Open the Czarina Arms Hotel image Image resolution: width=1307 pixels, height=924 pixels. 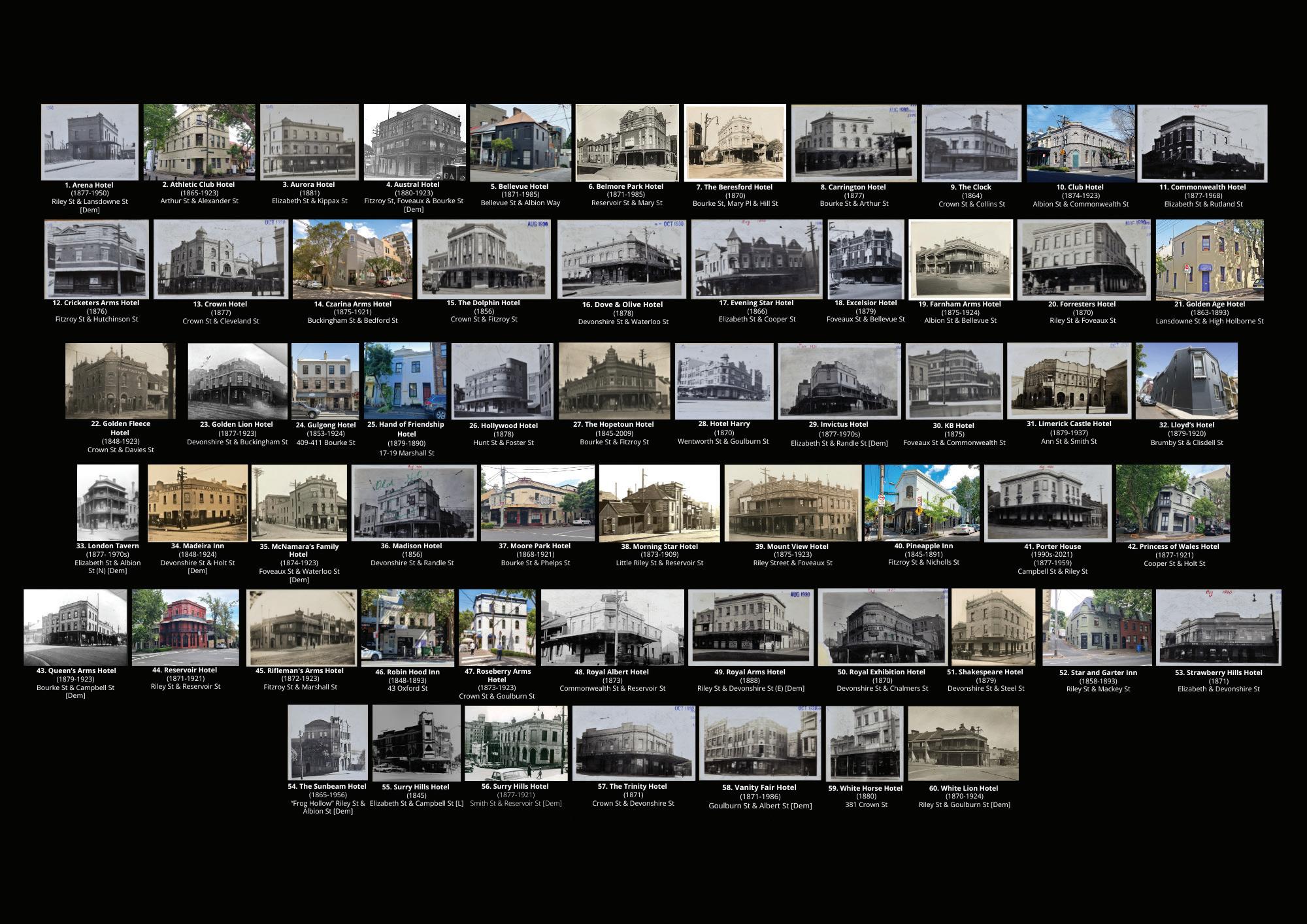pyautogui.click(x=352, y=259)
